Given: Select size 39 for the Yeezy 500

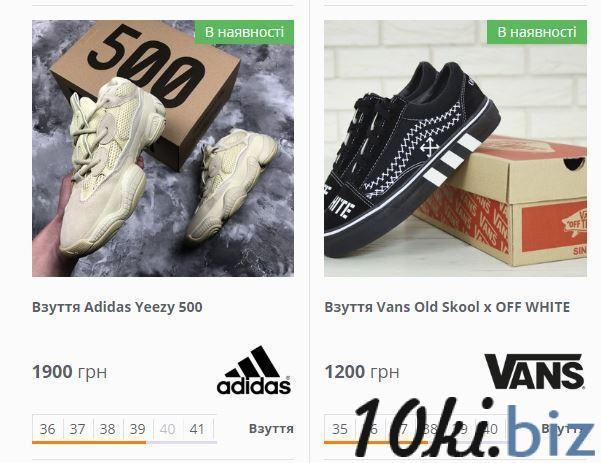Looking at the screenshot, I should 137,429.
